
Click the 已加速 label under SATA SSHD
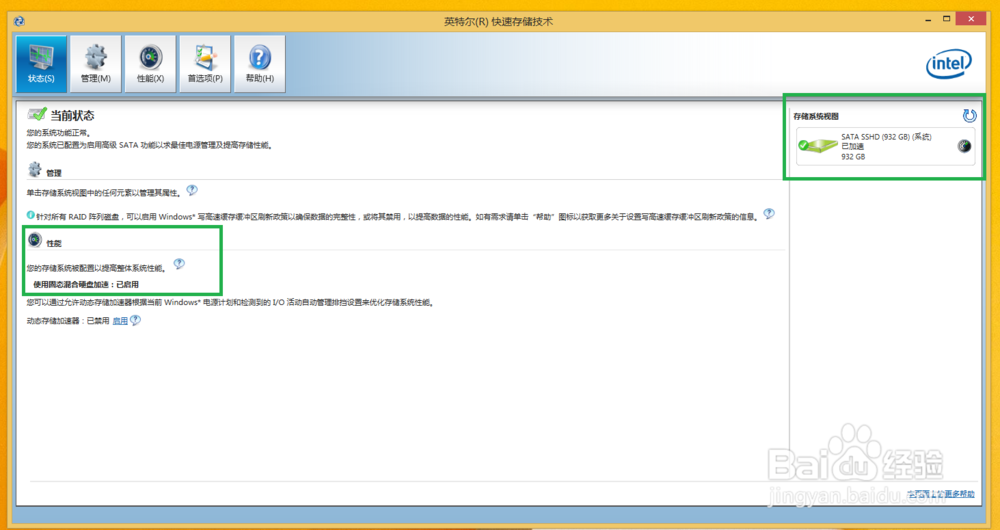tap(853, 147)
